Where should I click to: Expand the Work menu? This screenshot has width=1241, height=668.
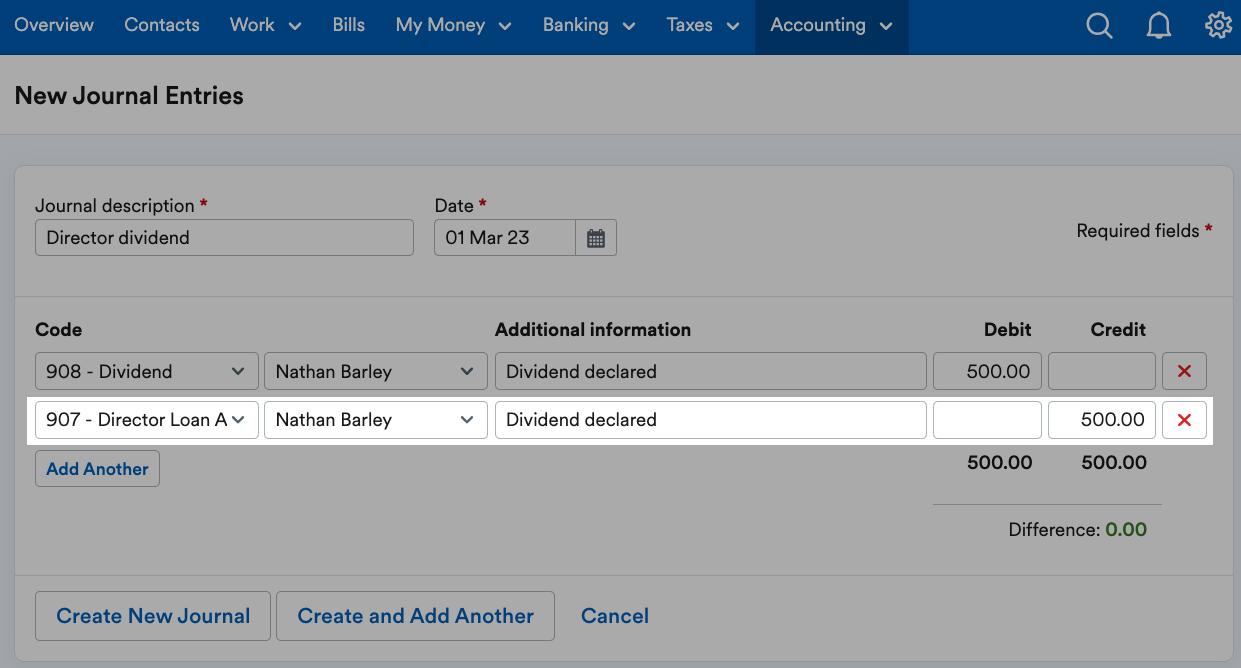(x=265, y=25)
